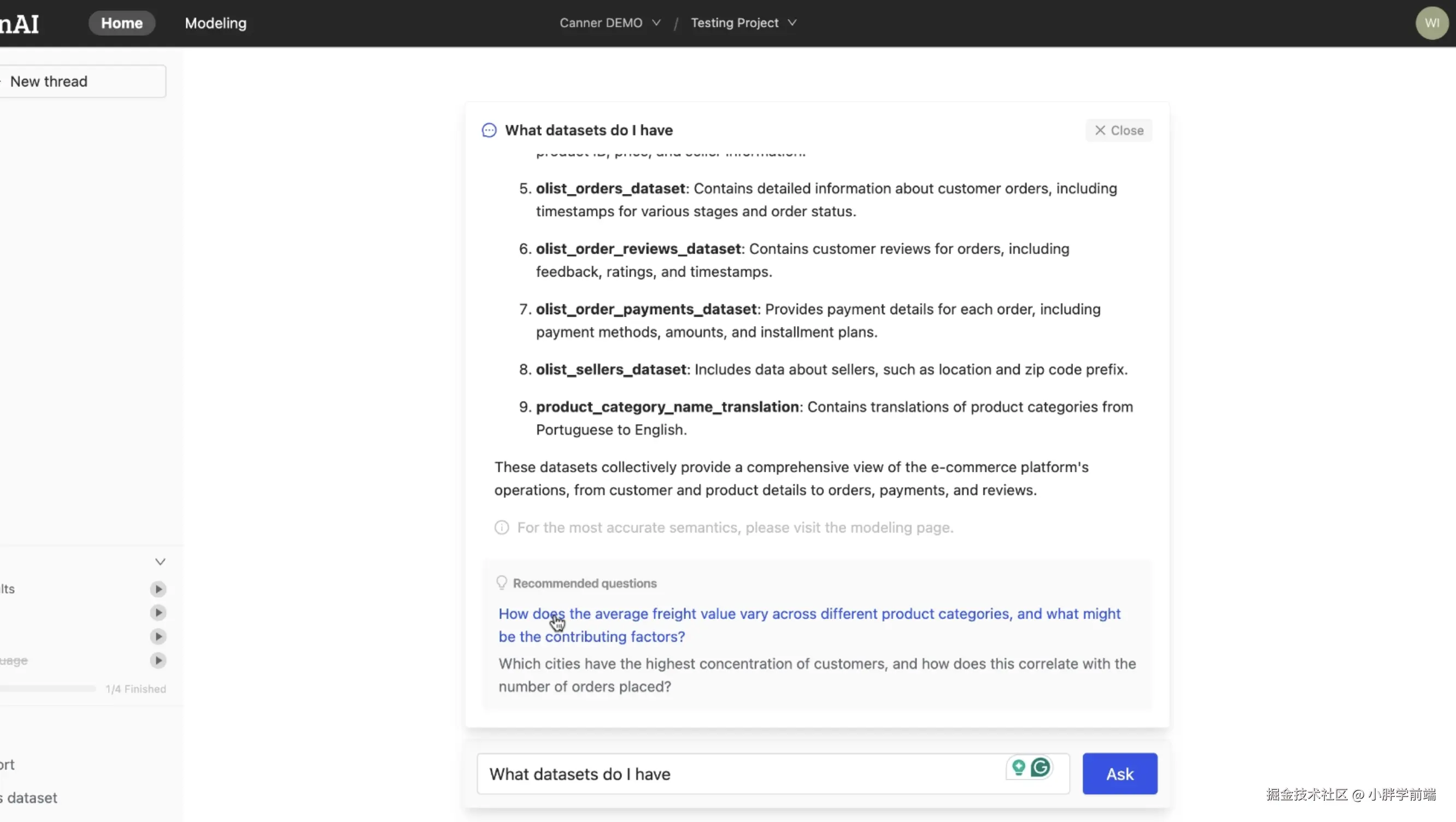The image size is (1456, 822).
Task: Select the highest customer concentration cities question
Action: [816, 675]
